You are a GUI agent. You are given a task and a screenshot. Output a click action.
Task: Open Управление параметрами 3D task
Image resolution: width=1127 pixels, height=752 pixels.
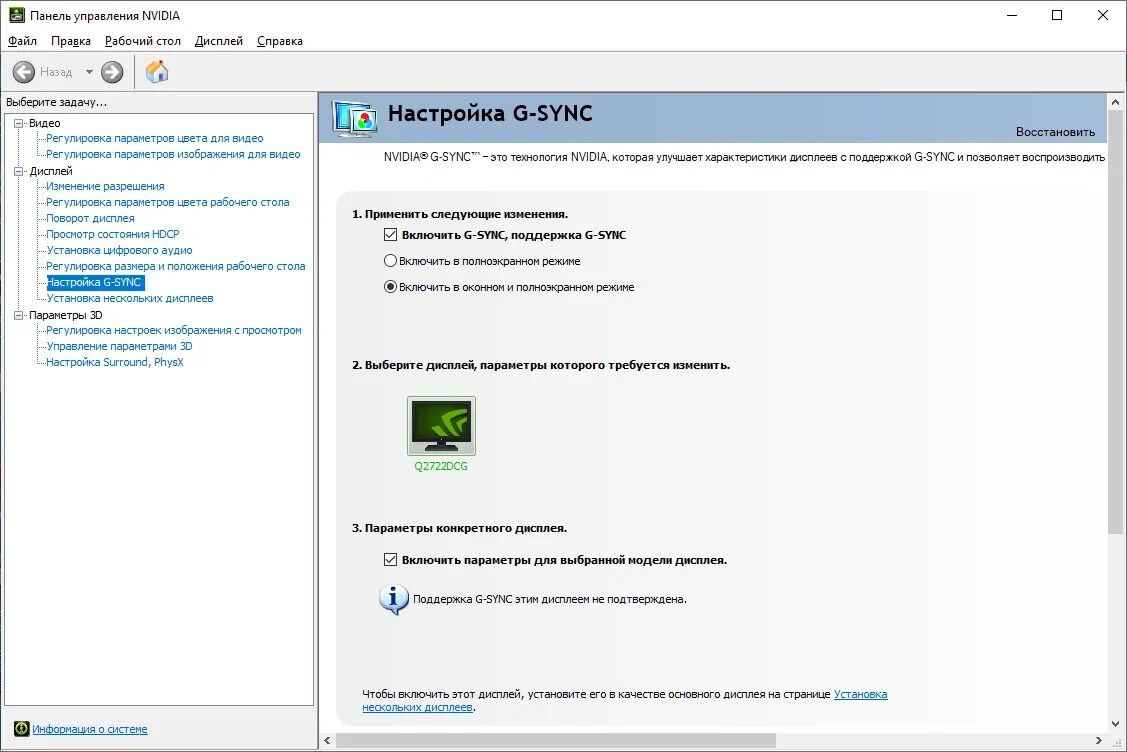click(119, 346)
